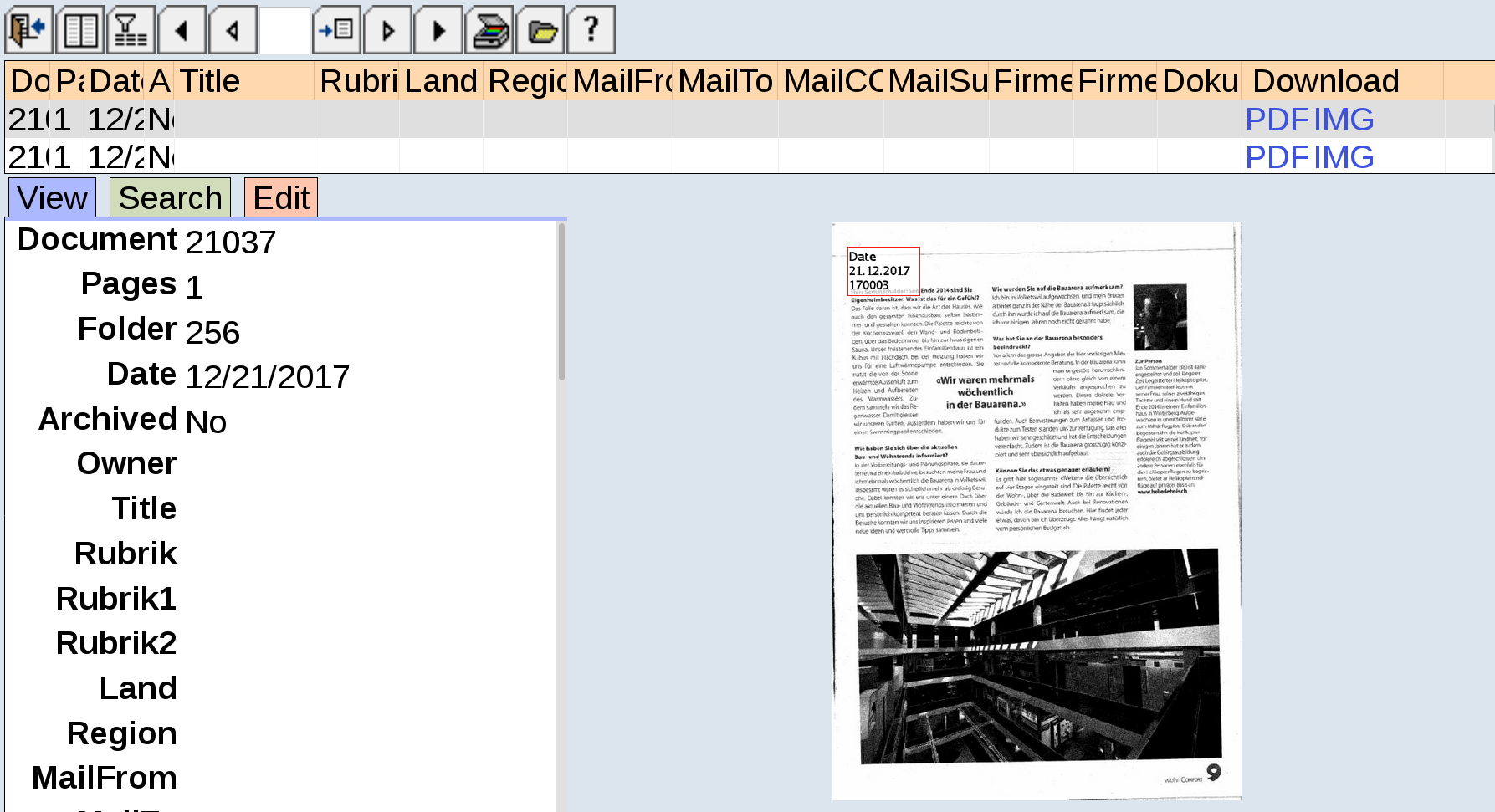Click the MailSu column header
This screenshot has width=1495, height=812.
tap(936, 81)
